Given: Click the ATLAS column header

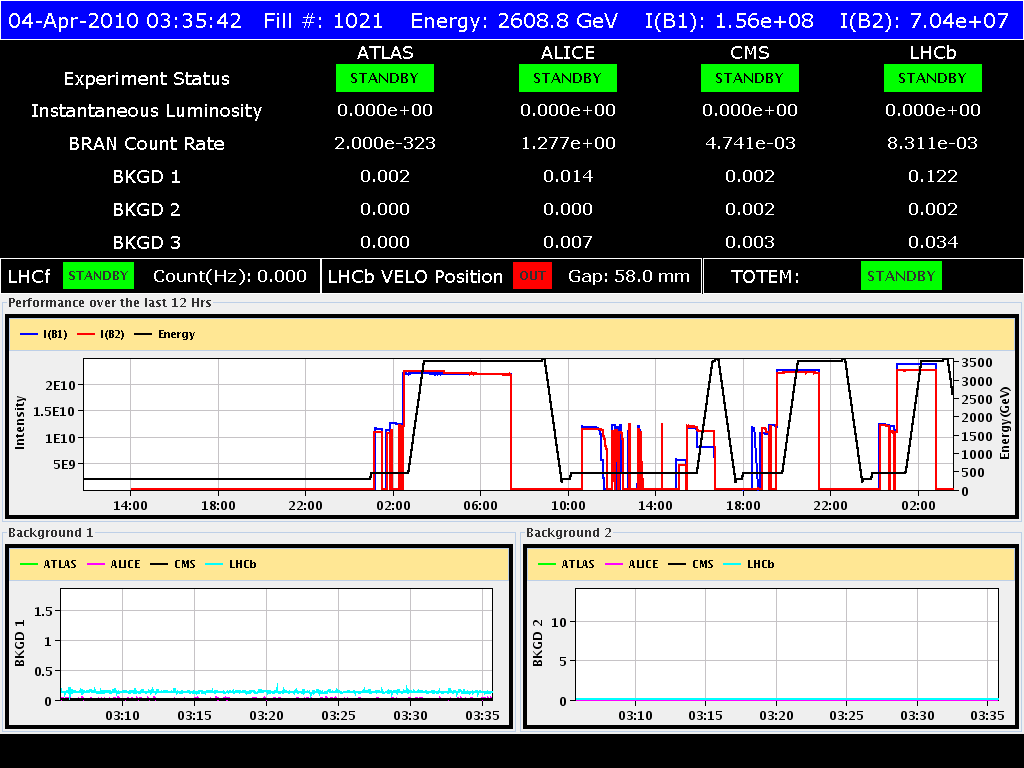Looking at the screenshot, I should pos(385,53).
